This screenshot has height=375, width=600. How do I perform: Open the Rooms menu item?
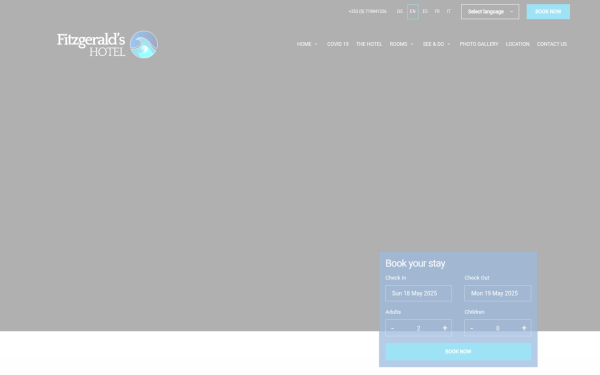398,44
